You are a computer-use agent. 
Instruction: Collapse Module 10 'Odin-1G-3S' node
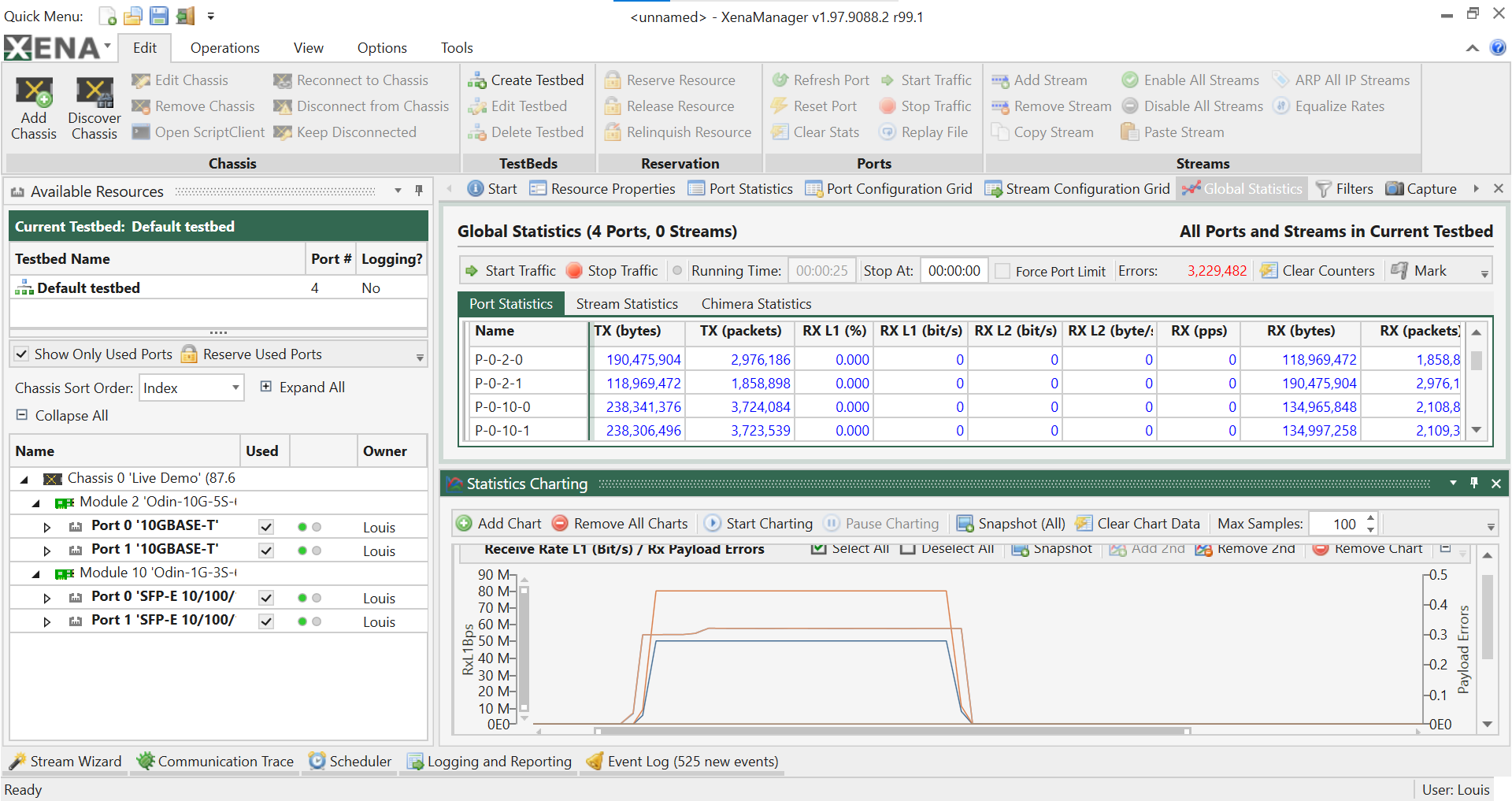click(x=36, y=573)
